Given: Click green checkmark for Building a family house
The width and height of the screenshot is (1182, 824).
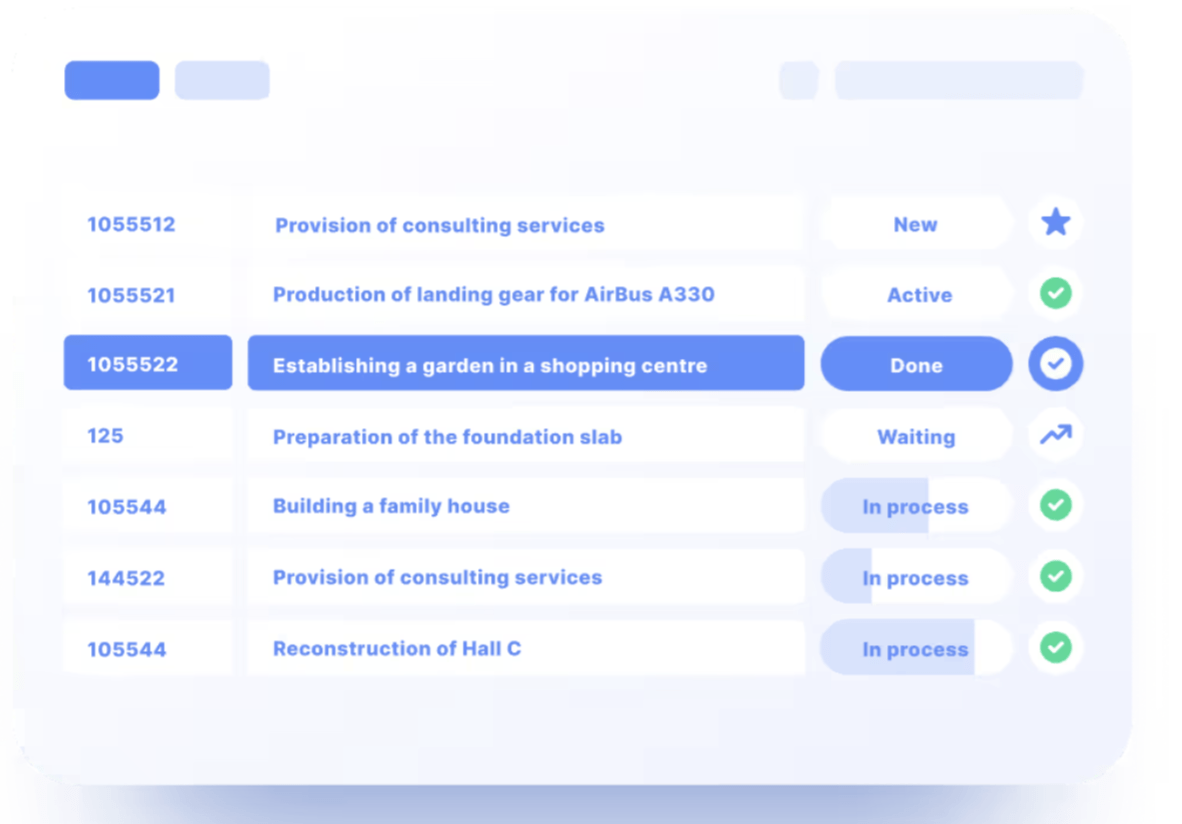Looking at the screenshot, I should point(1055,505).
